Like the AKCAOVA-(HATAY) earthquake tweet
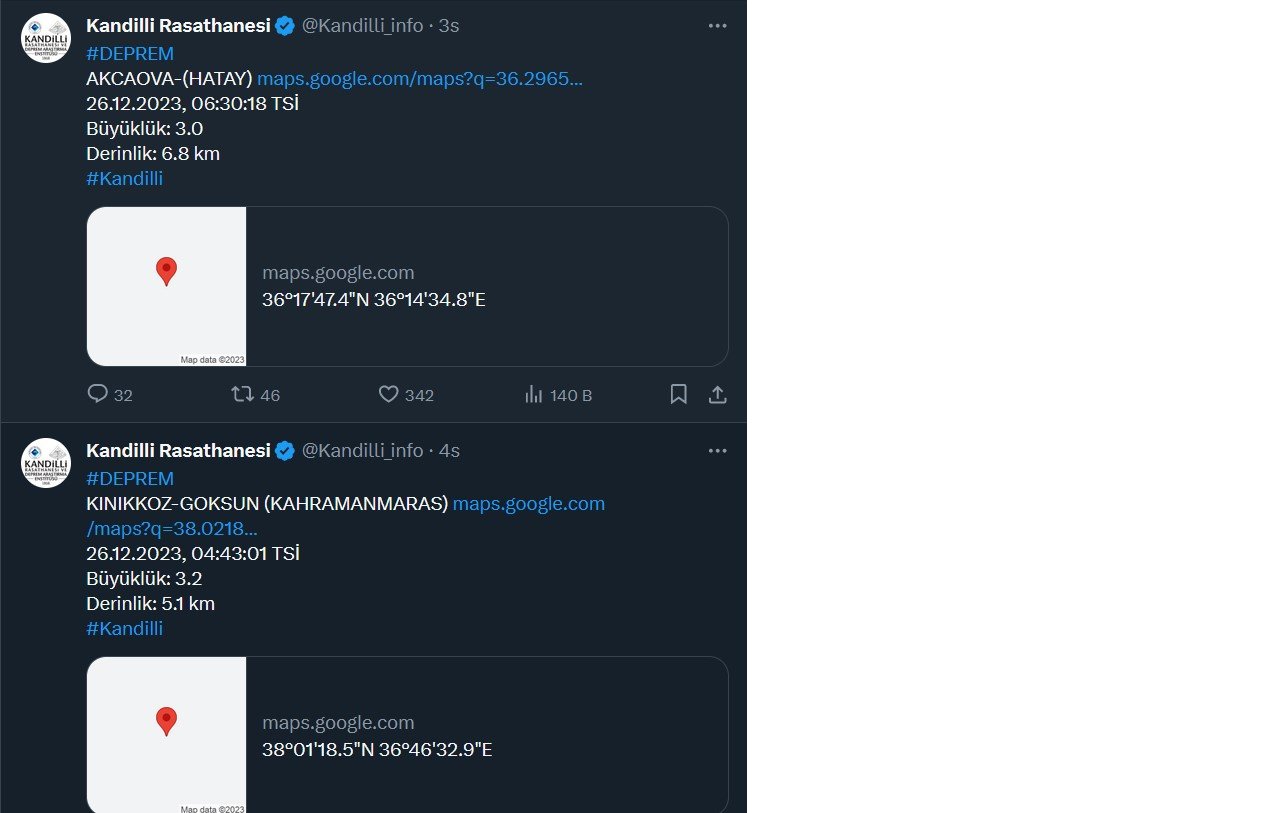The image size is (1280, 813). click(389, 394)
